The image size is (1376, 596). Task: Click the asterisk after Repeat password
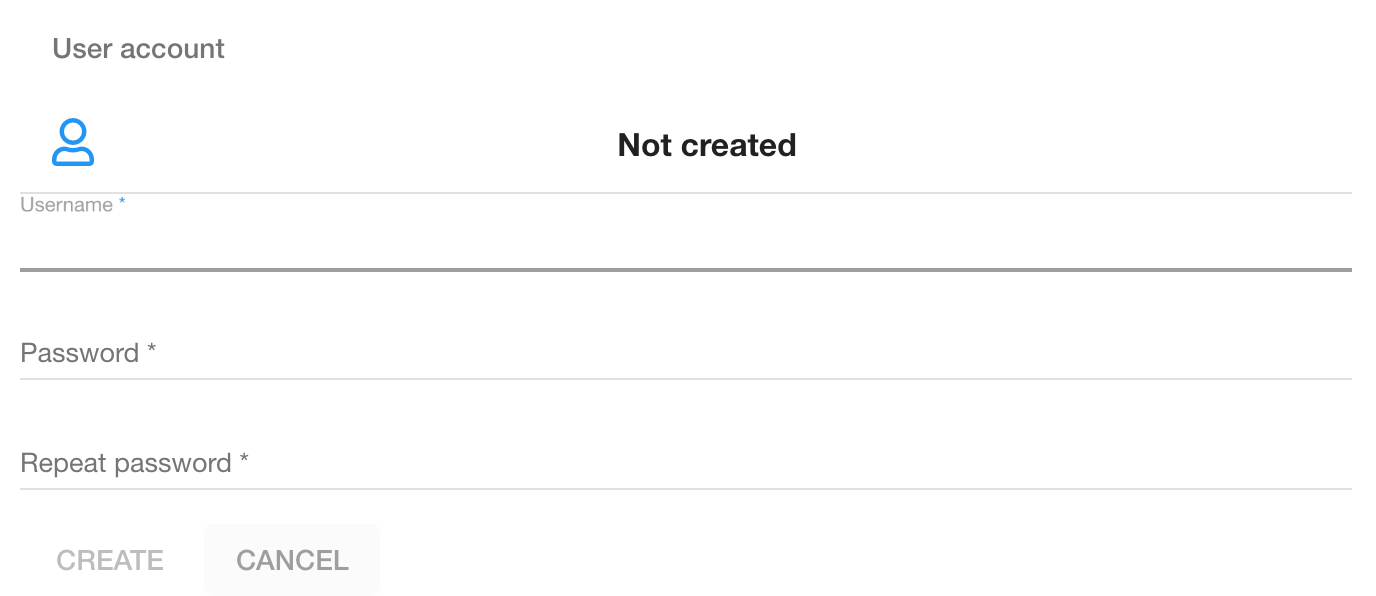tap(244, 460)
